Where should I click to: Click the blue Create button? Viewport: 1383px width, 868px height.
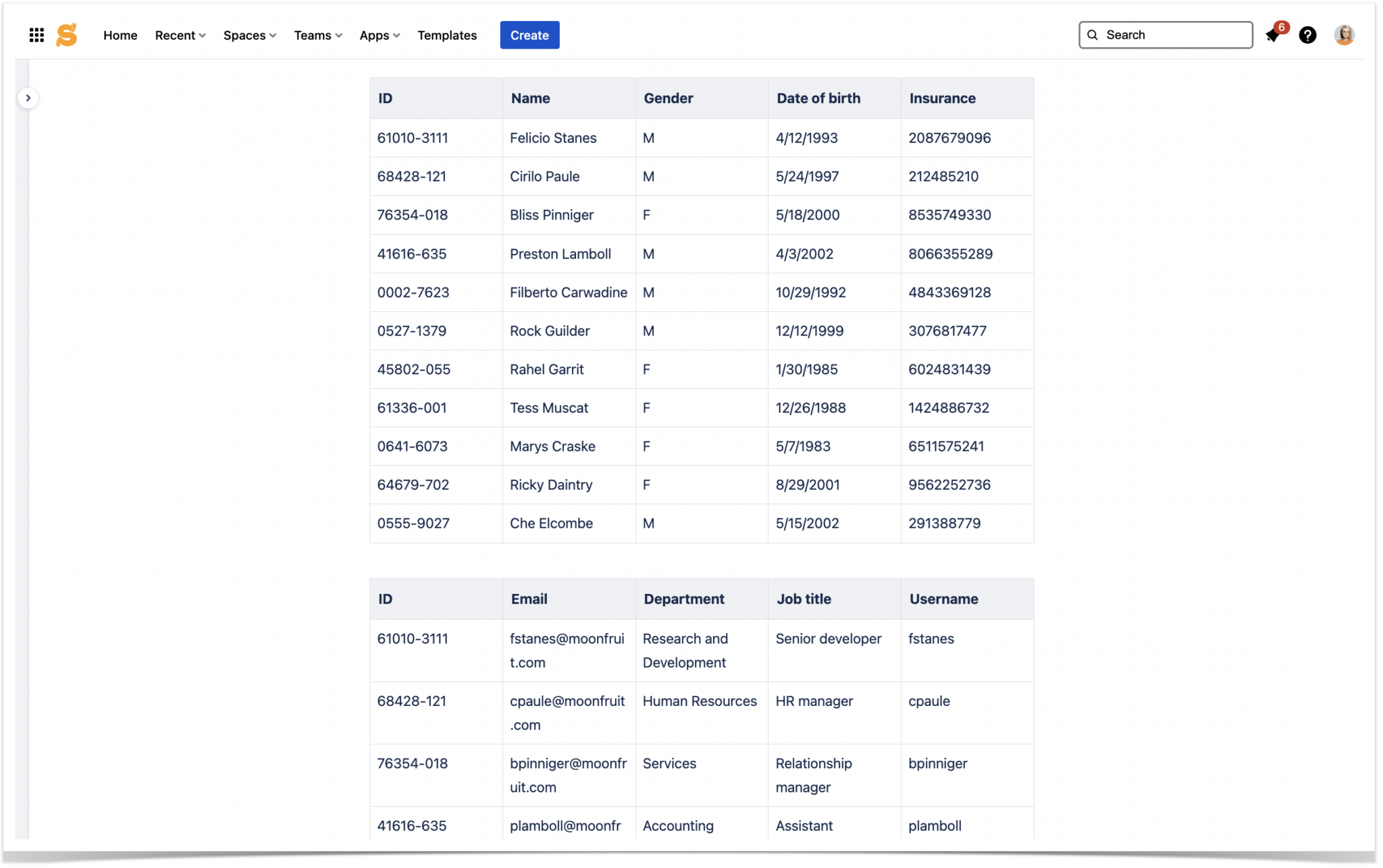[x=529, y=34]
